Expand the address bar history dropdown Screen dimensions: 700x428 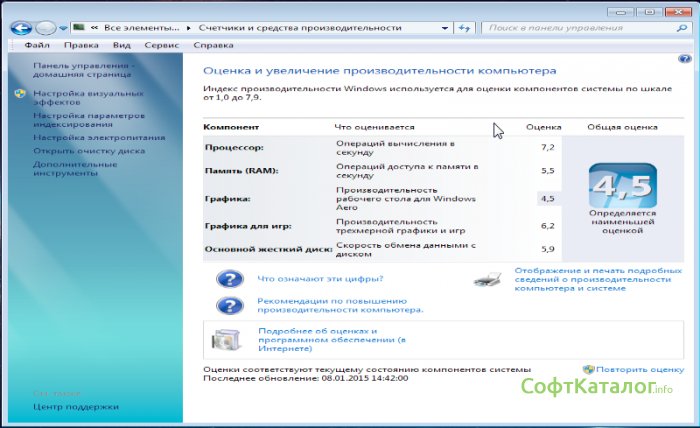[445, 28]
